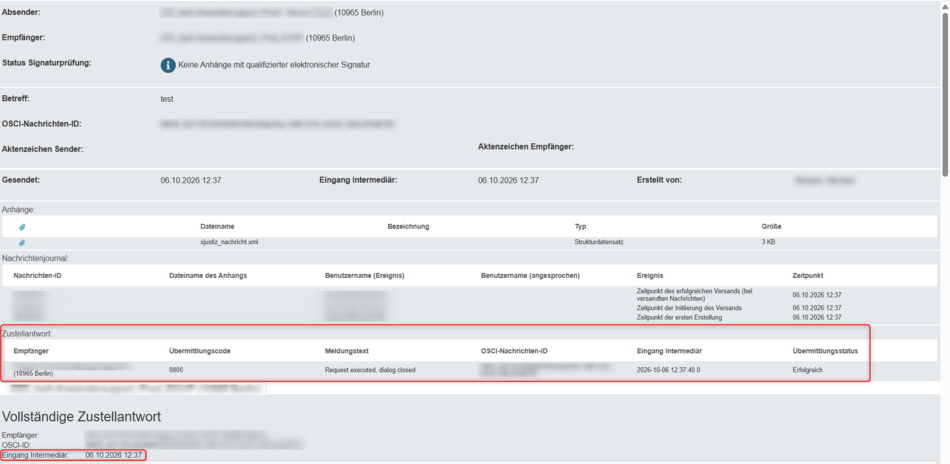
Task: Click the Anhänge section label
Action: click(x=19, y=210)
